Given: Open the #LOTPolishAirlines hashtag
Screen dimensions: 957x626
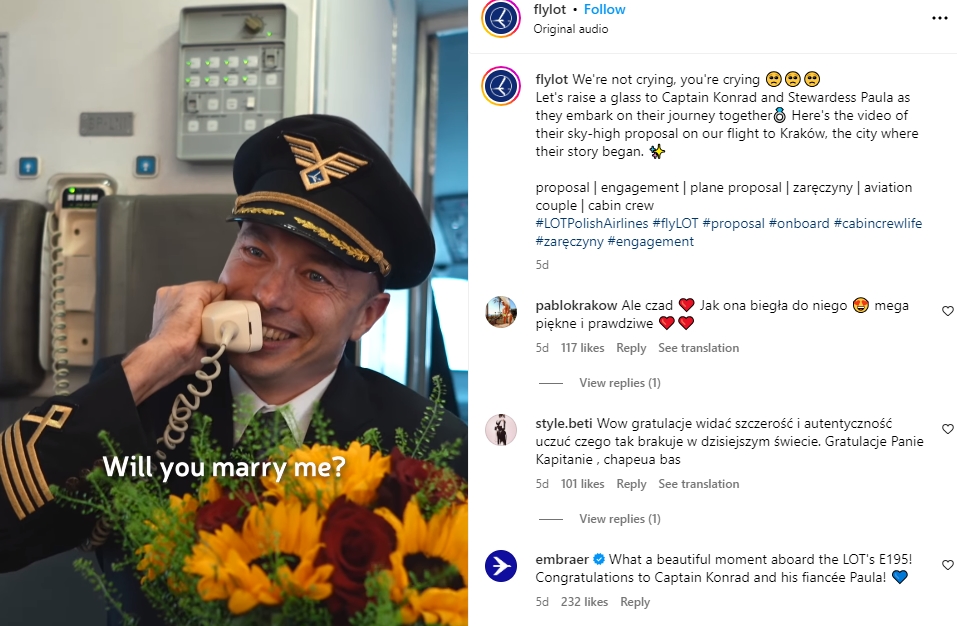Looking at the screenshot, I should tap(591, 223).
